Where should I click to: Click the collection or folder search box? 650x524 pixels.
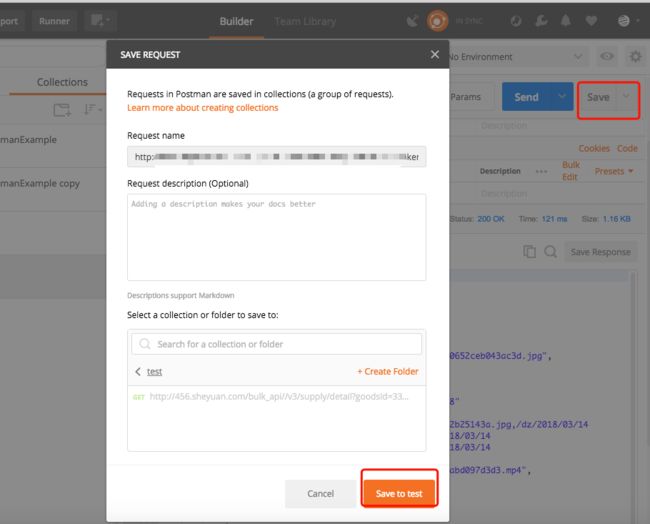pos(276,344)
